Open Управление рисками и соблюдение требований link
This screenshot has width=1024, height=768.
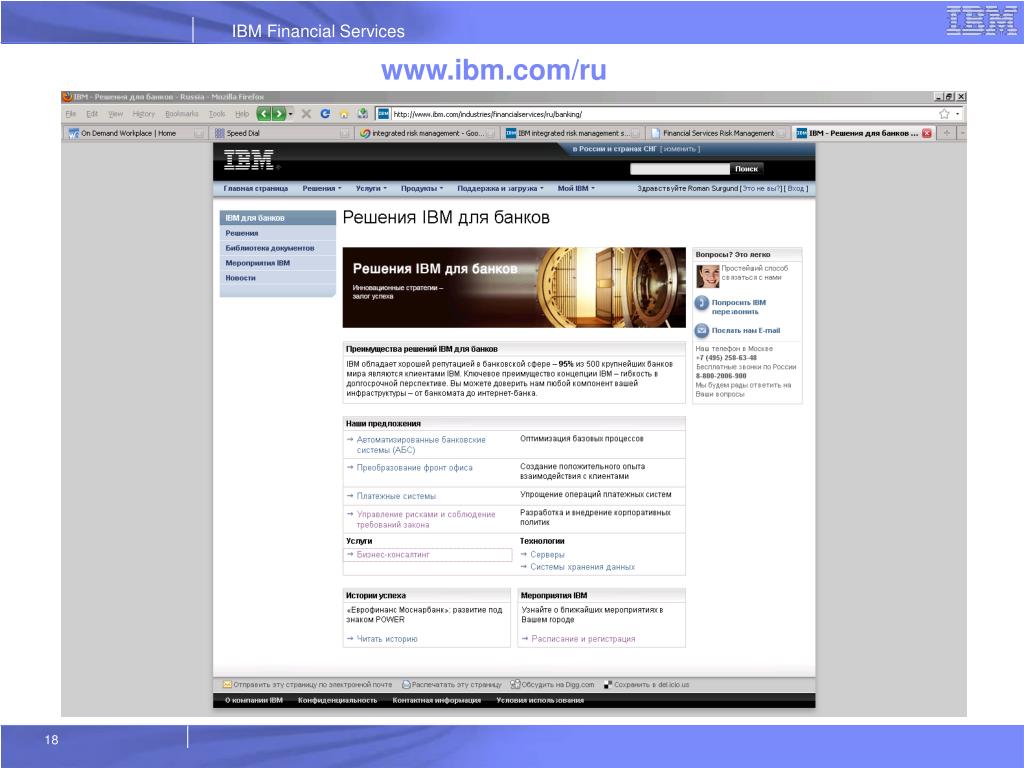click(426, 520)
